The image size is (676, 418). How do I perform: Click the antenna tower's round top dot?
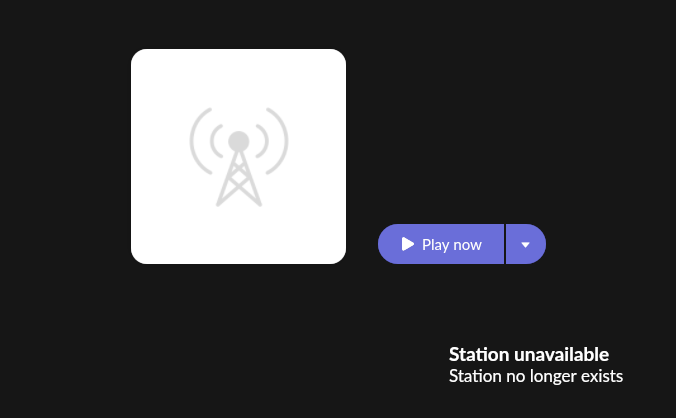239,141
